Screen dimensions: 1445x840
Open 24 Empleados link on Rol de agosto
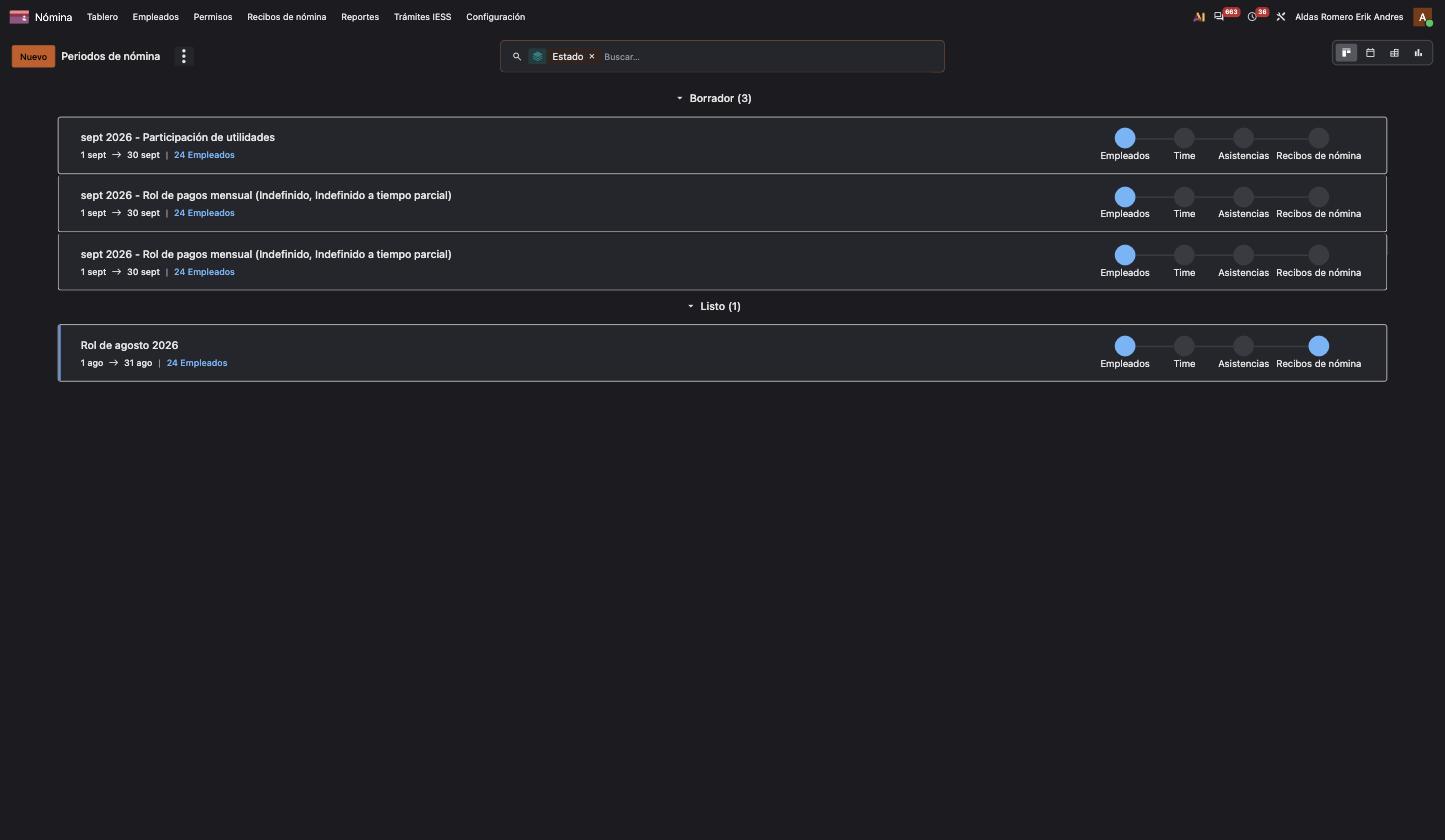[x=197, y=363]
